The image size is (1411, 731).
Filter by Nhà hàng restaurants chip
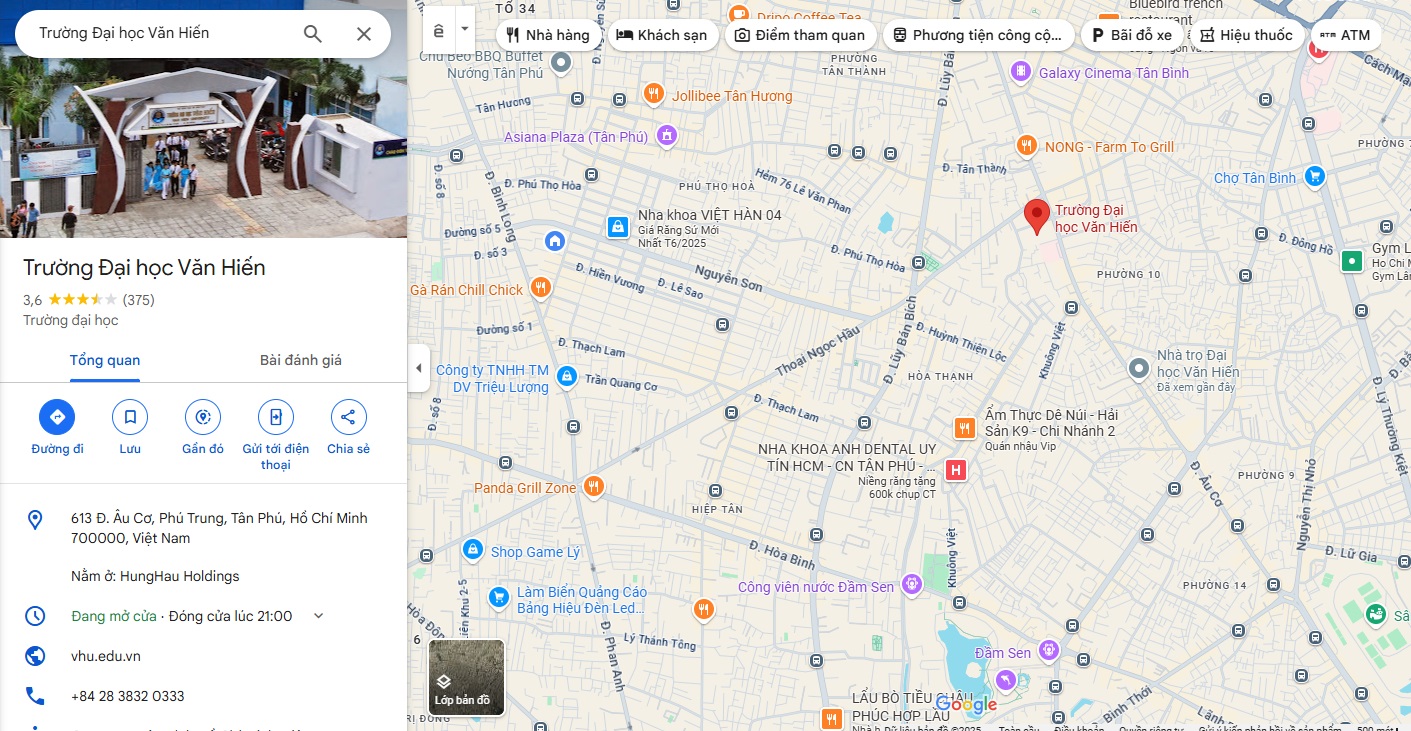click(x=548, y=35)
